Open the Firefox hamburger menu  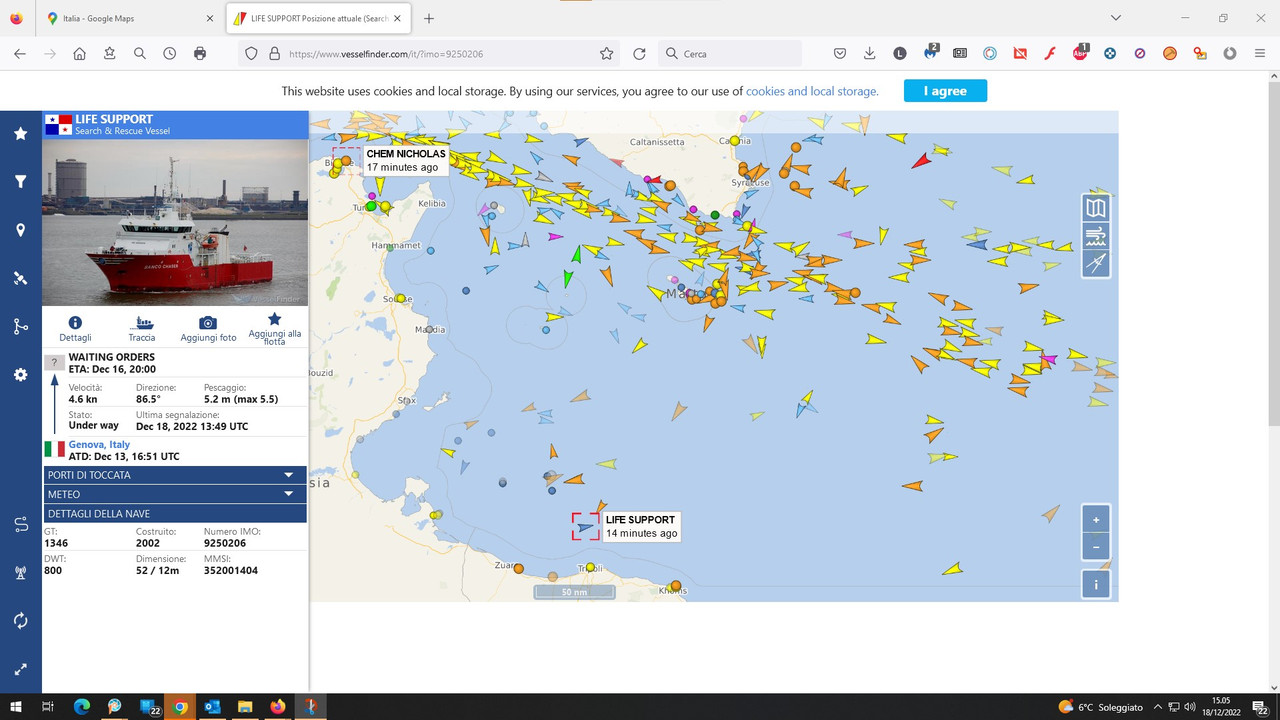(x=1260, y=54)
